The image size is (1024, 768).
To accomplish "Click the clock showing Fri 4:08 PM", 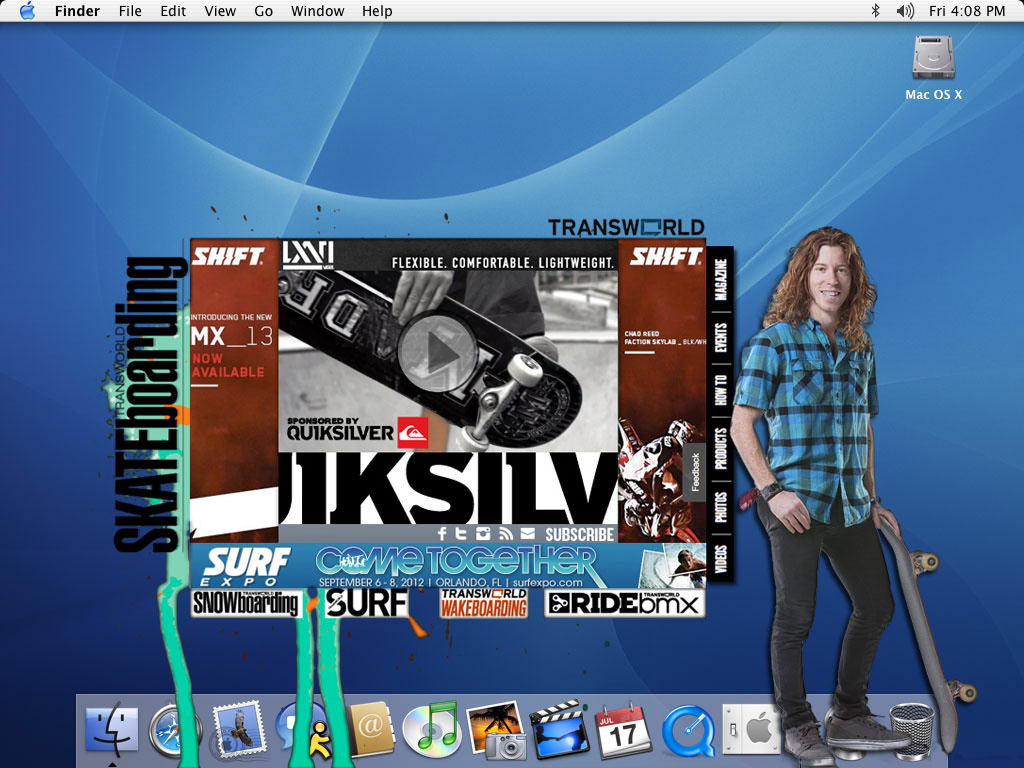I will [967, 11].
